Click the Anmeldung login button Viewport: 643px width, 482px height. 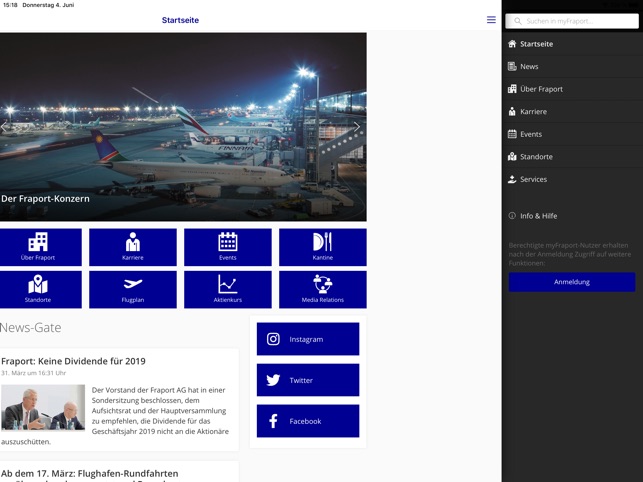(572, 282)
